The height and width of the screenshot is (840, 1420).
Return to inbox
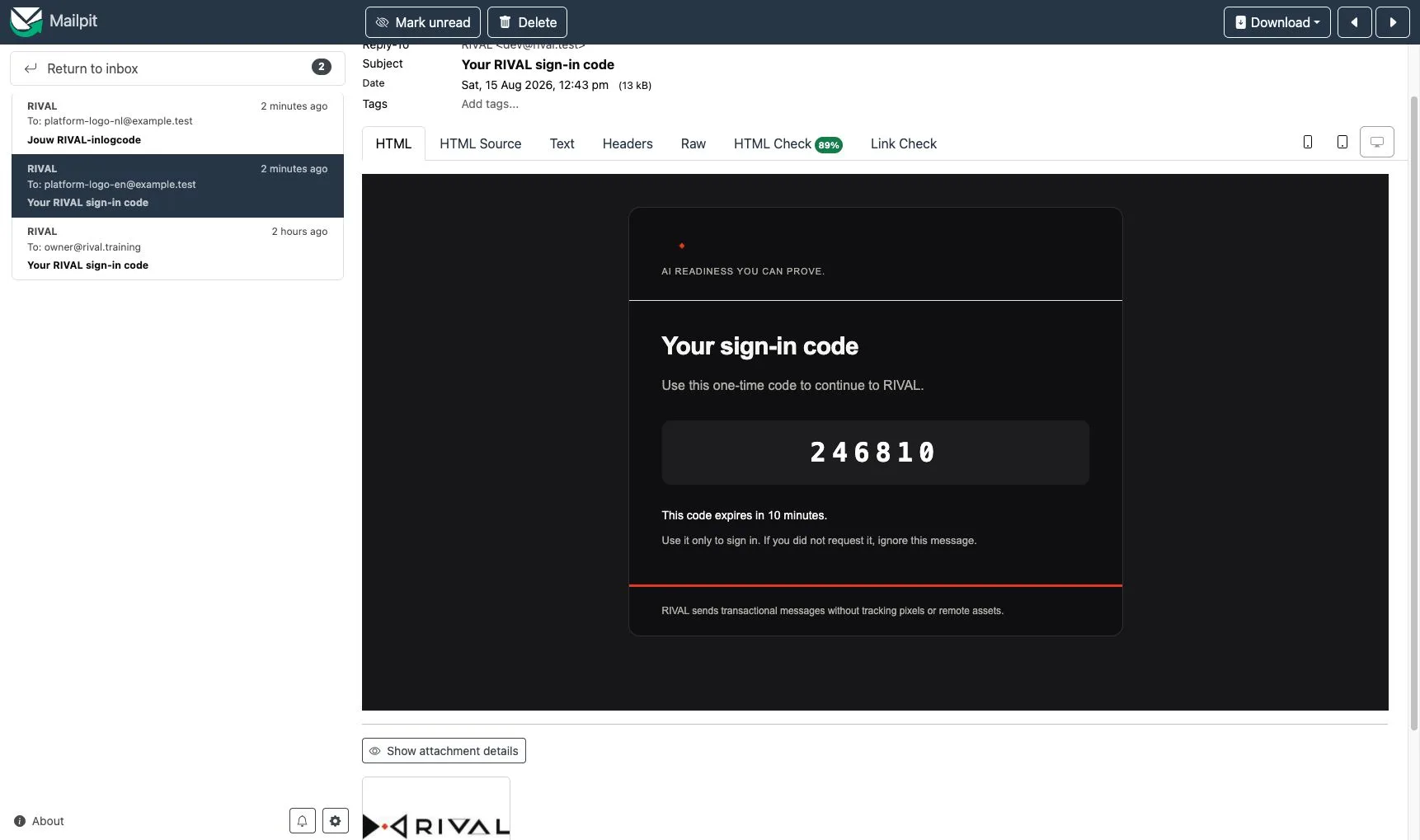tap(177, 68)
